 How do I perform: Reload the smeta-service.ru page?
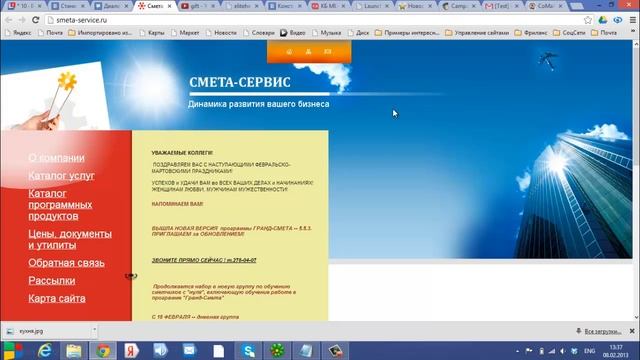[36, 20]
